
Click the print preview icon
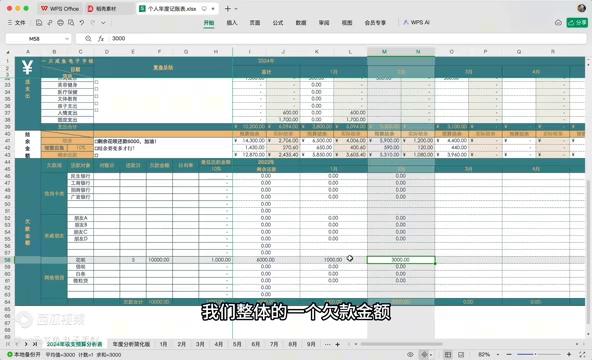pyautogui.click(x=71, y=23)
